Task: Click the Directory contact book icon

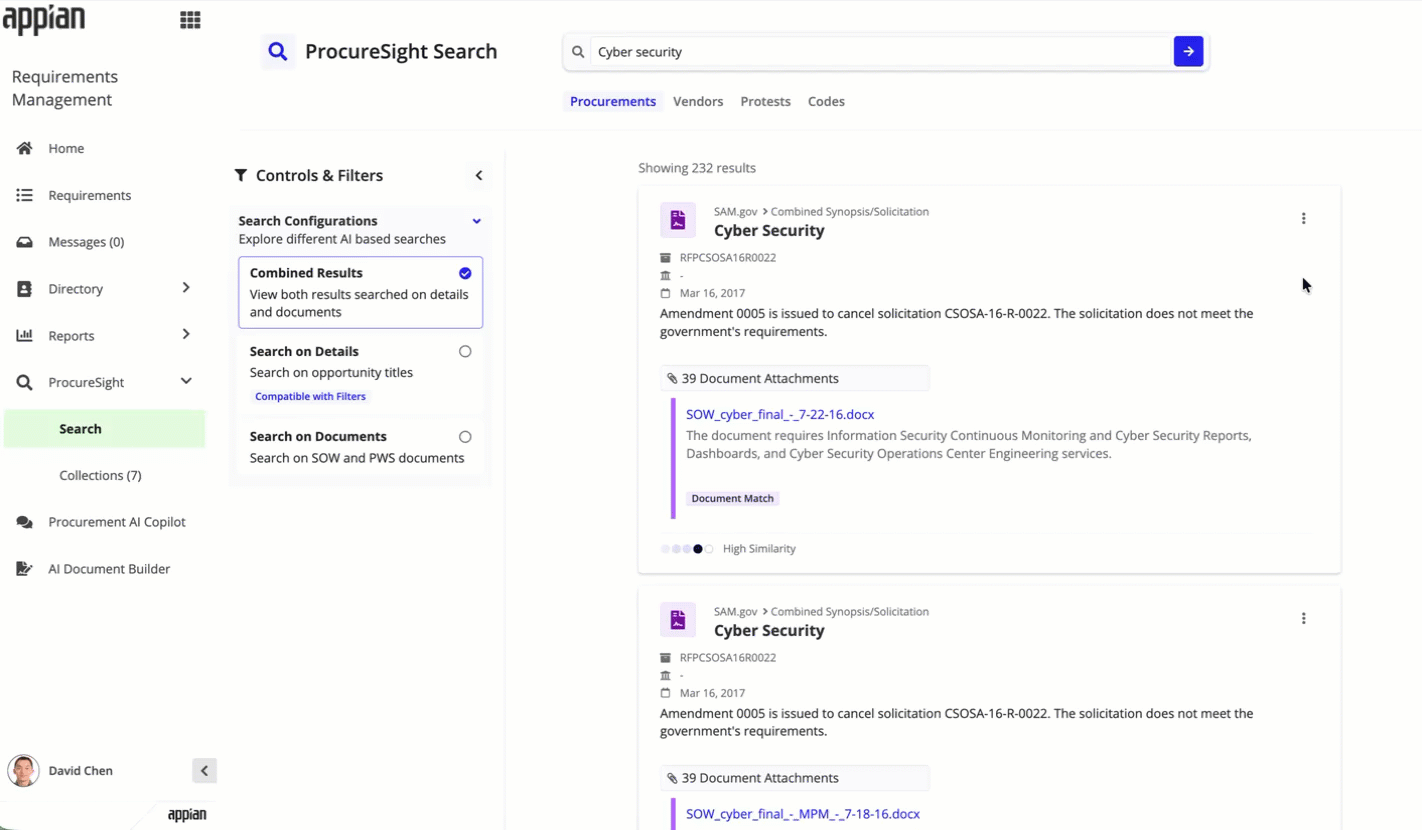Action: click(x=25, y=289)
